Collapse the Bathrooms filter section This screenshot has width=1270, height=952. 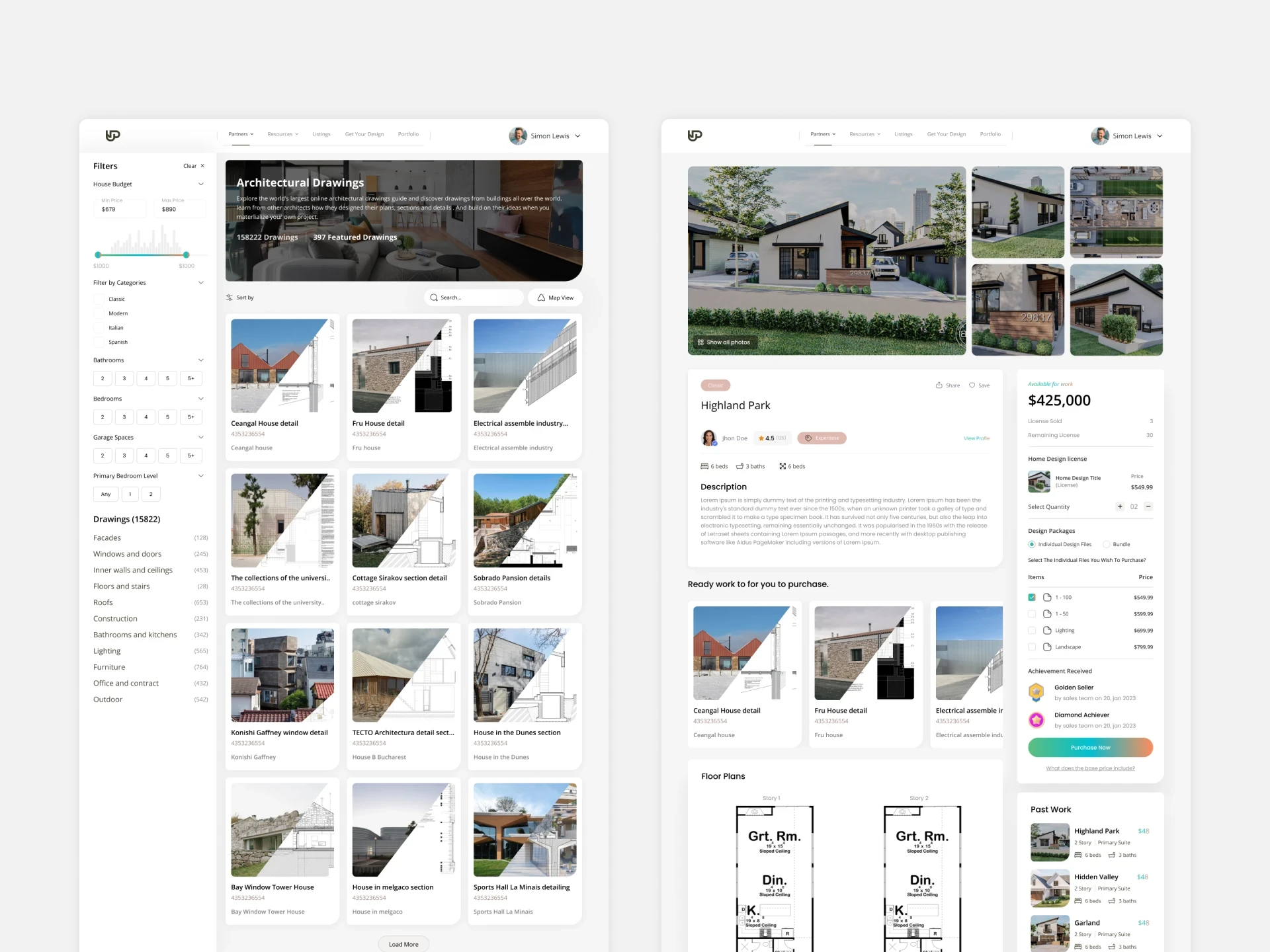(x=201, y=360)
